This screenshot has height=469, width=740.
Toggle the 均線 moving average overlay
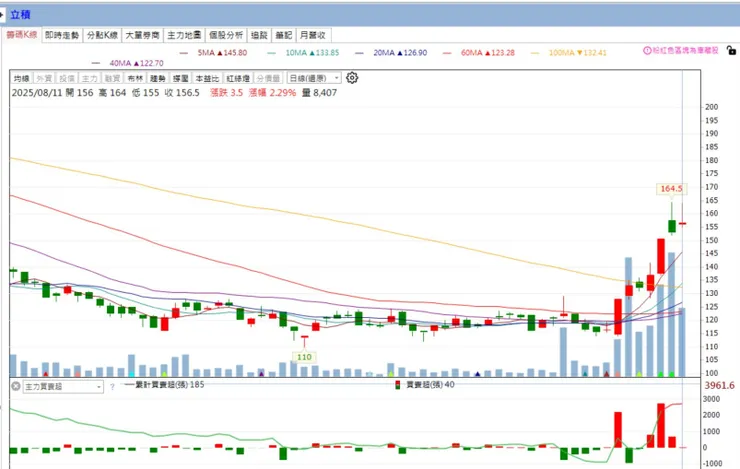point(21,78)
